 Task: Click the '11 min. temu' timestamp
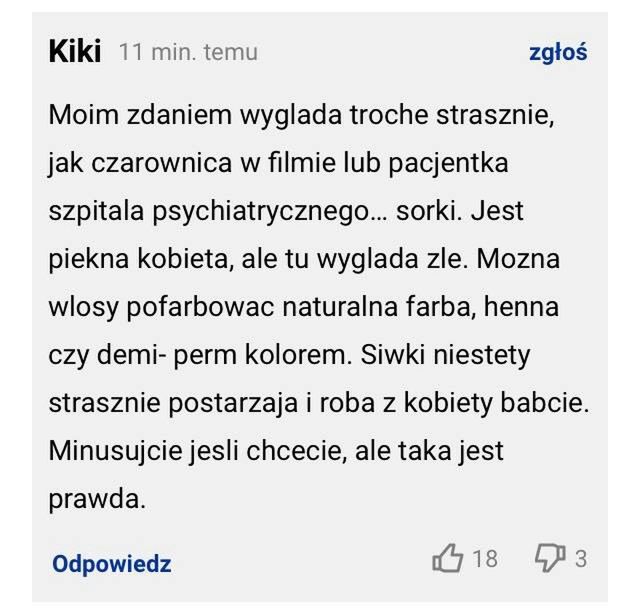(x=188, y=52)
